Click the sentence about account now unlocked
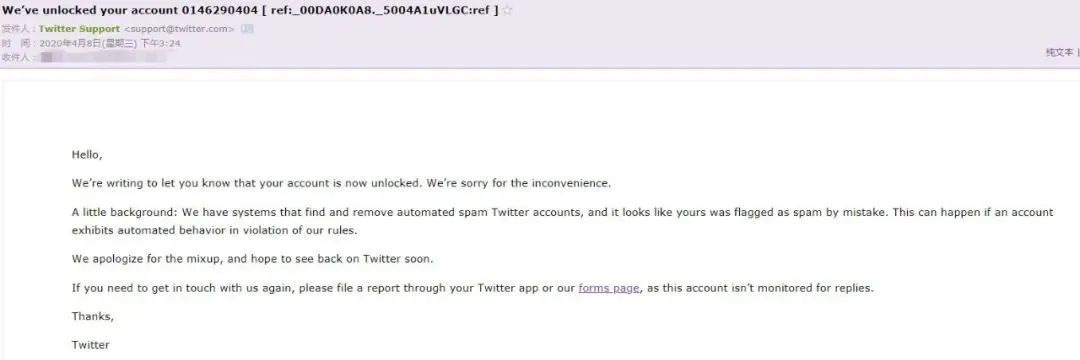 click(341, 184)
